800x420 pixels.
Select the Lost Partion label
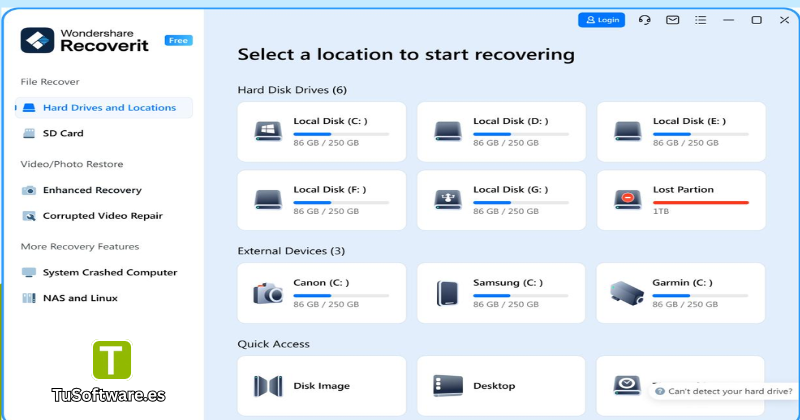coord(683,189)
